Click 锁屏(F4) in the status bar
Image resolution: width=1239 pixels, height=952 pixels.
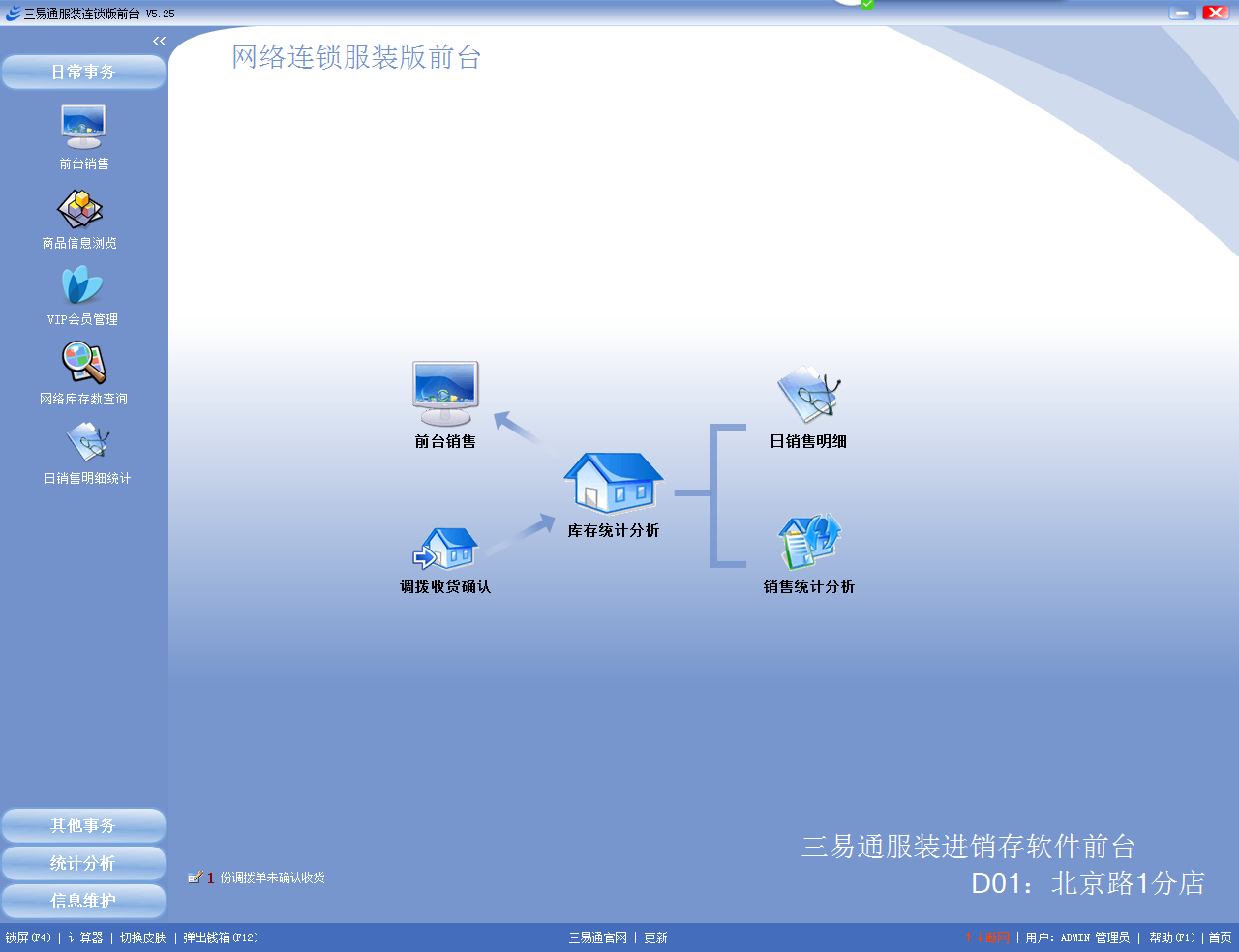pyautogui.click(x=28, y=937)
